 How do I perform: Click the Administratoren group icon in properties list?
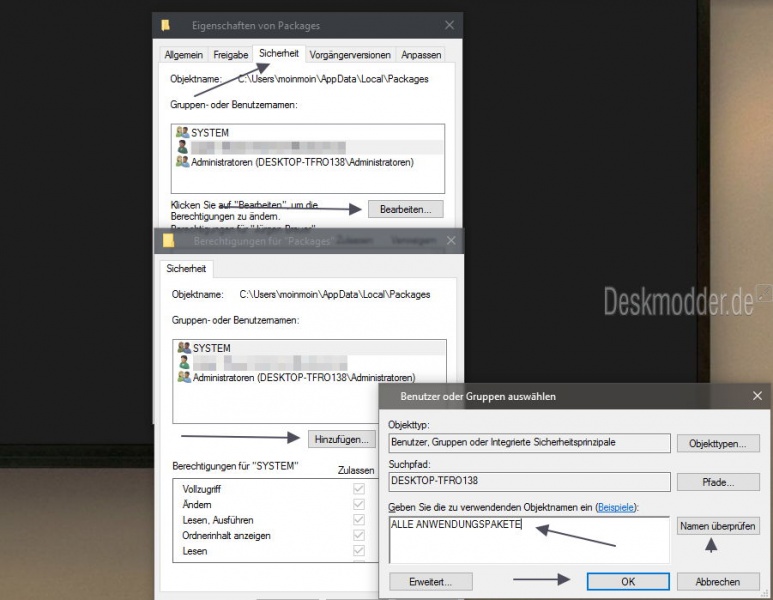click(x=182, y=162)
